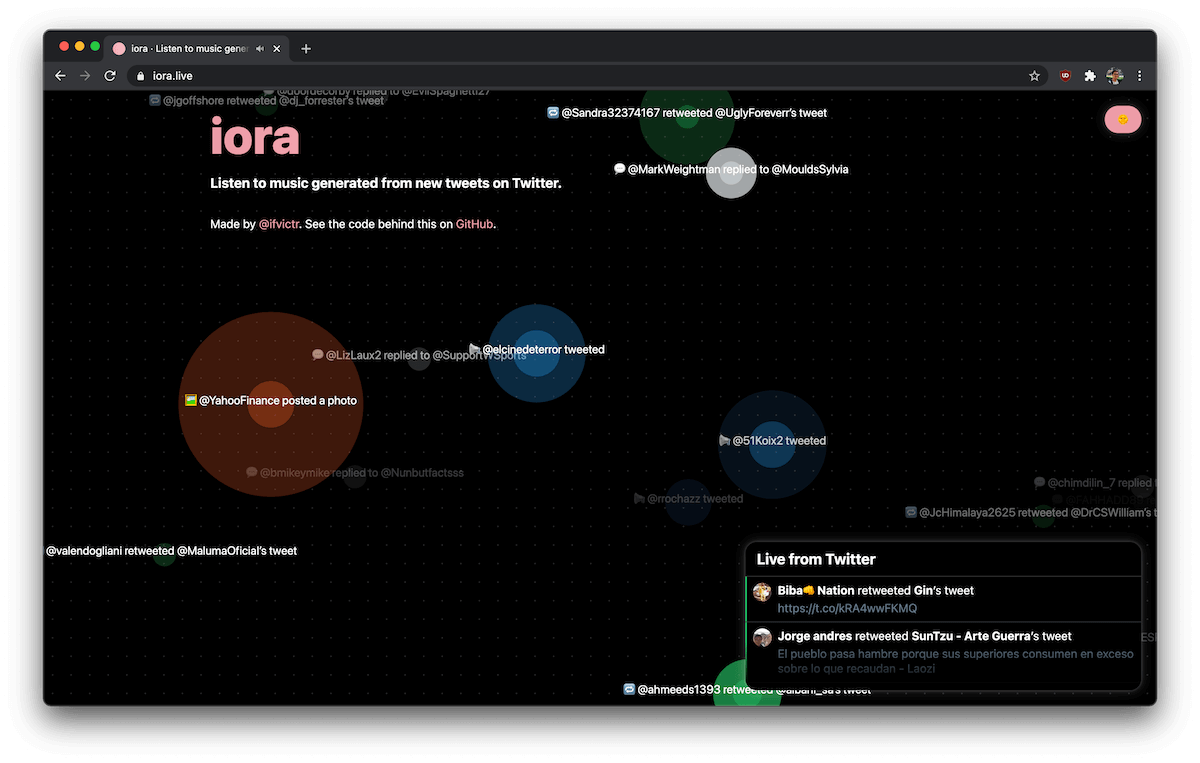
Task: Click the retweet icon beside @JcHimalaya2625
Action: click(x=911, y=512)
